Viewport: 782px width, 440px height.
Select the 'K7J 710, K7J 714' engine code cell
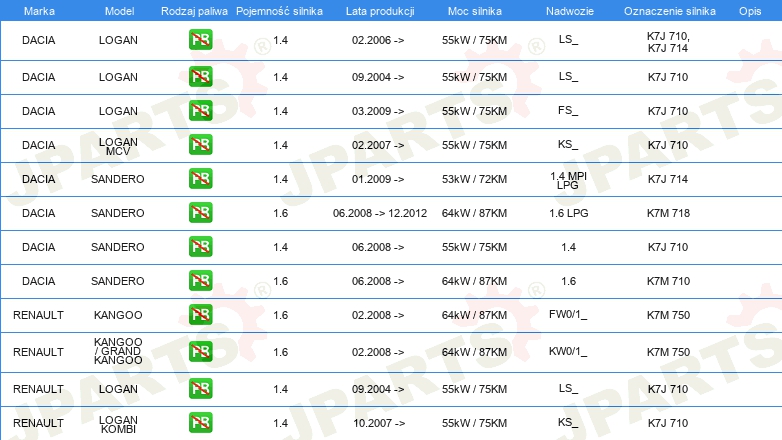coord(668,42)
